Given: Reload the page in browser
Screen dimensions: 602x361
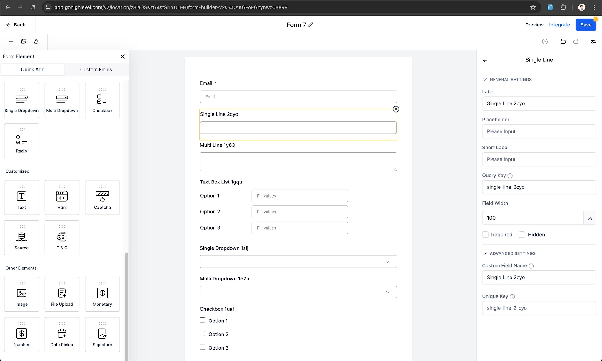Looking at the screenshot, I should click(x=33, y=7).
